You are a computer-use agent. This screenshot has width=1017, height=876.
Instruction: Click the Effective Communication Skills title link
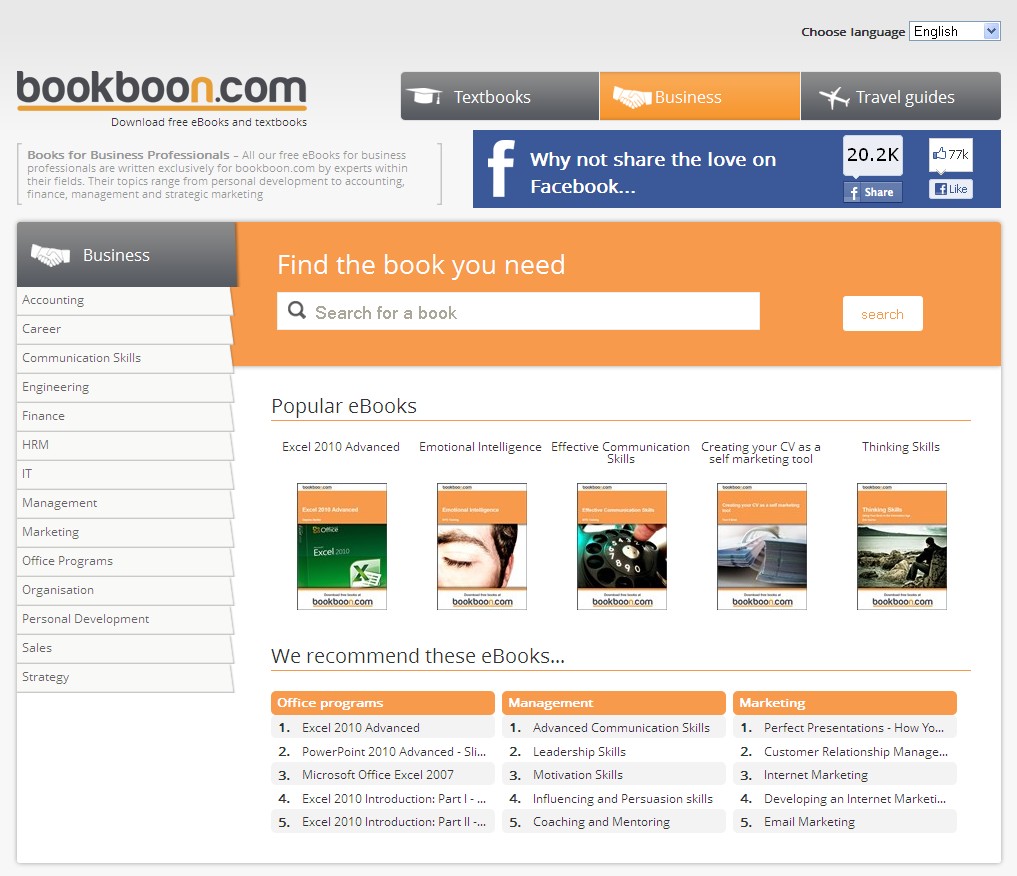[621, 453]
